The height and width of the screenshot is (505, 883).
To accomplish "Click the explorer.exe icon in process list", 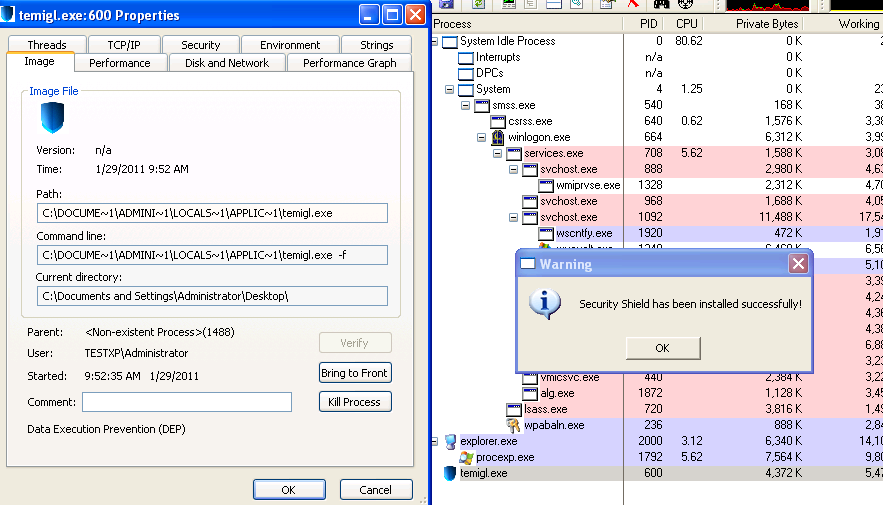I will 450,441.
